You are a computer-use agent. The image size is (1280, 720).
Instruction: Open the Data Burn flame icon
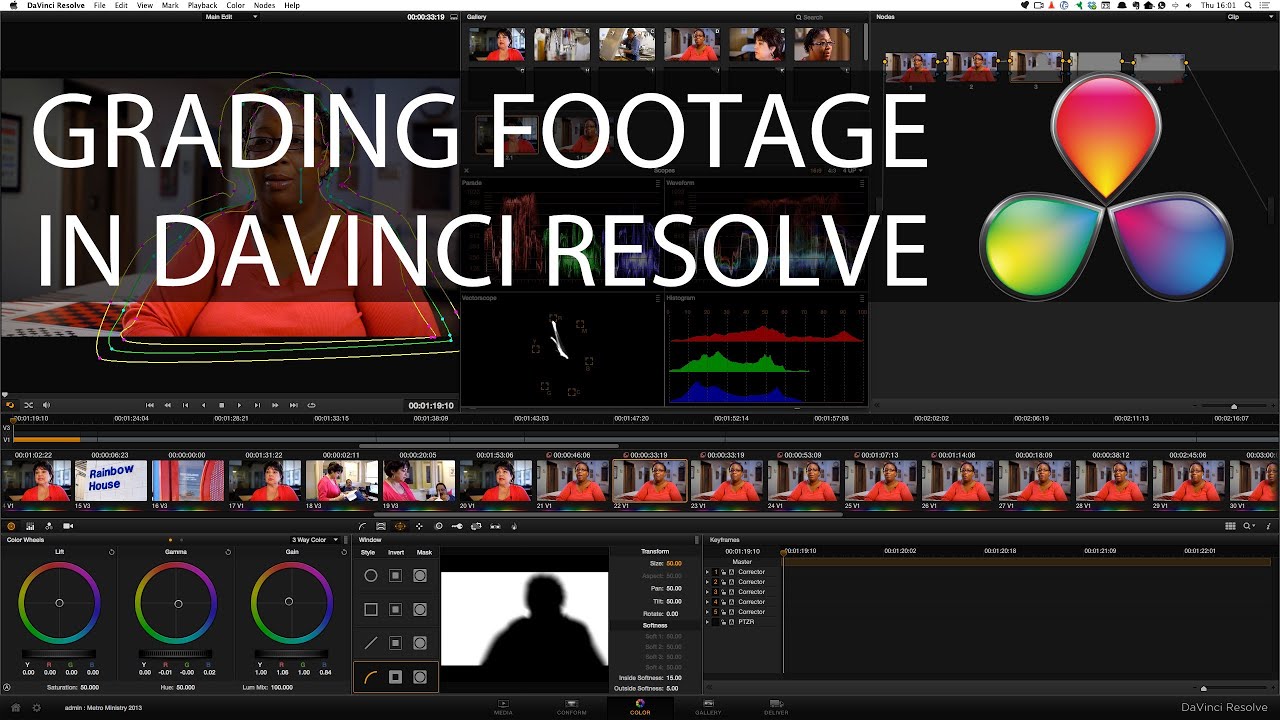(514, 526)
